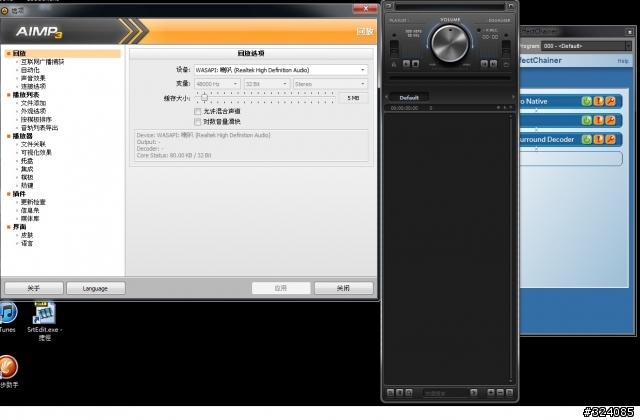640x420 pixels.
Task: Toggle power of the Native effect
Action: (x=587, y=101)
